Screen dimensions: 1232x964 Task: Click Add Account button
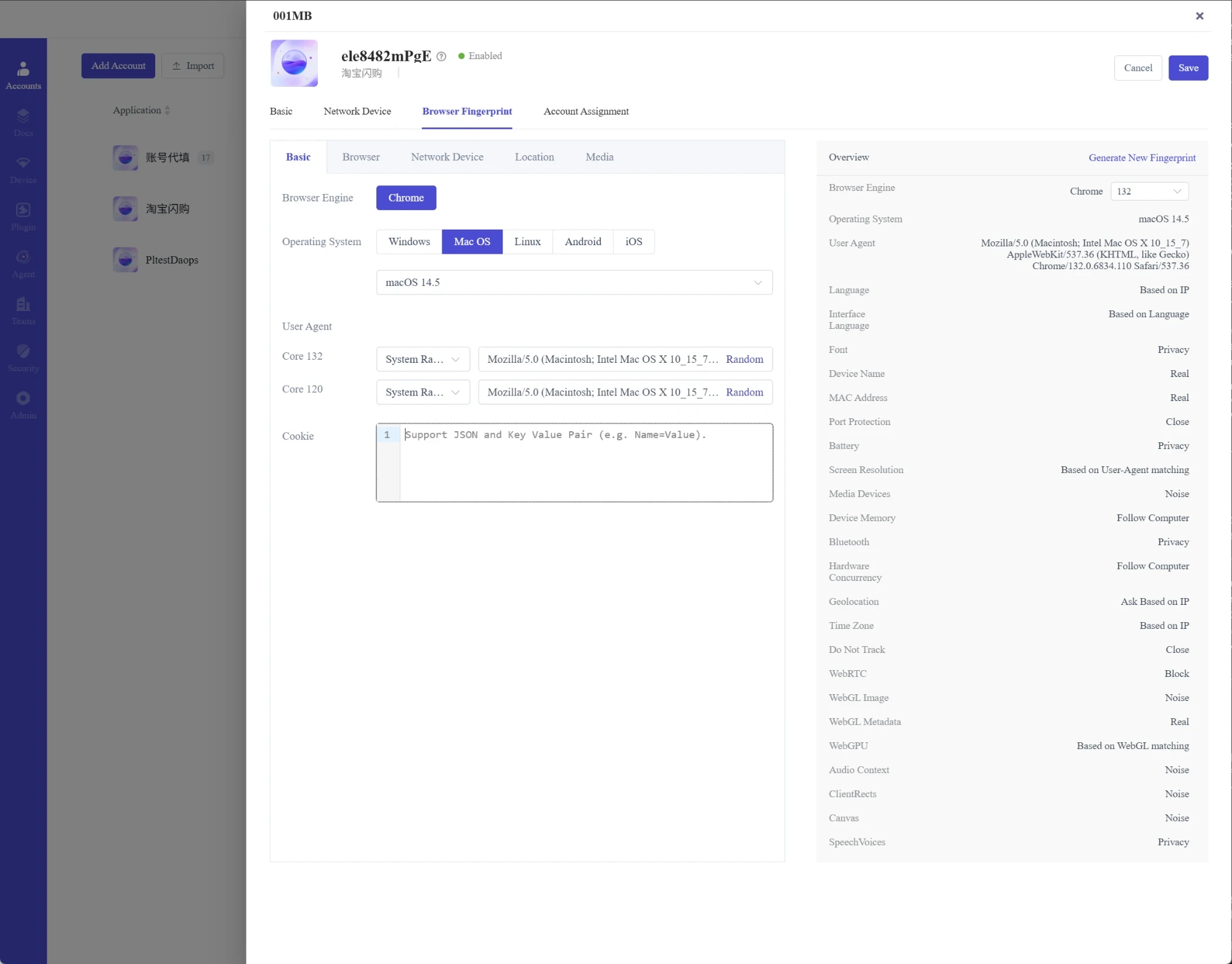(118, 66)
